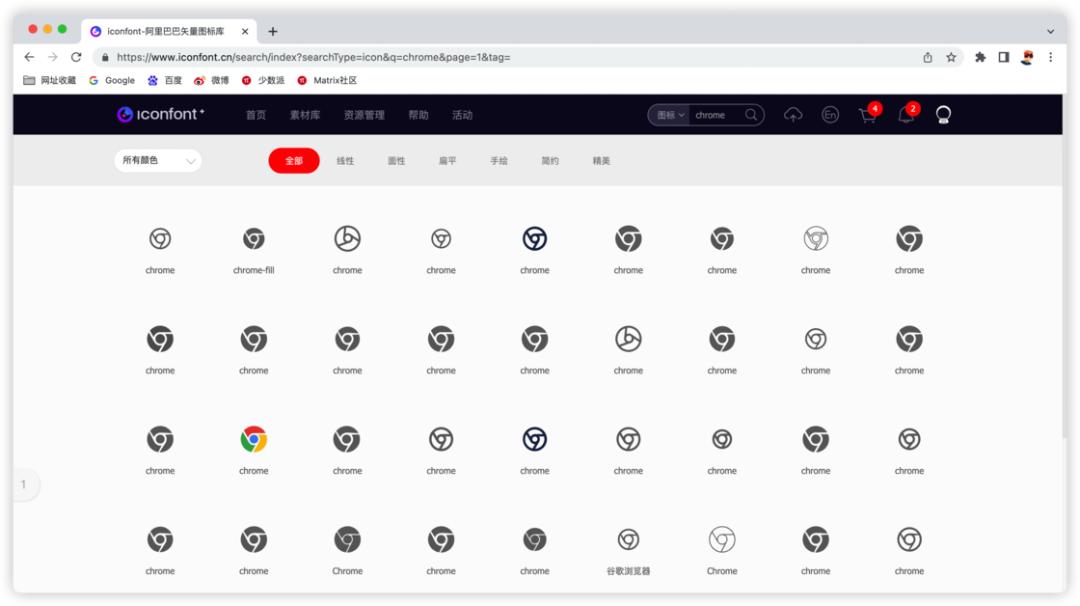Click the URL address bar
This screenshot has width=1080, height=606.
click(510, 57)
